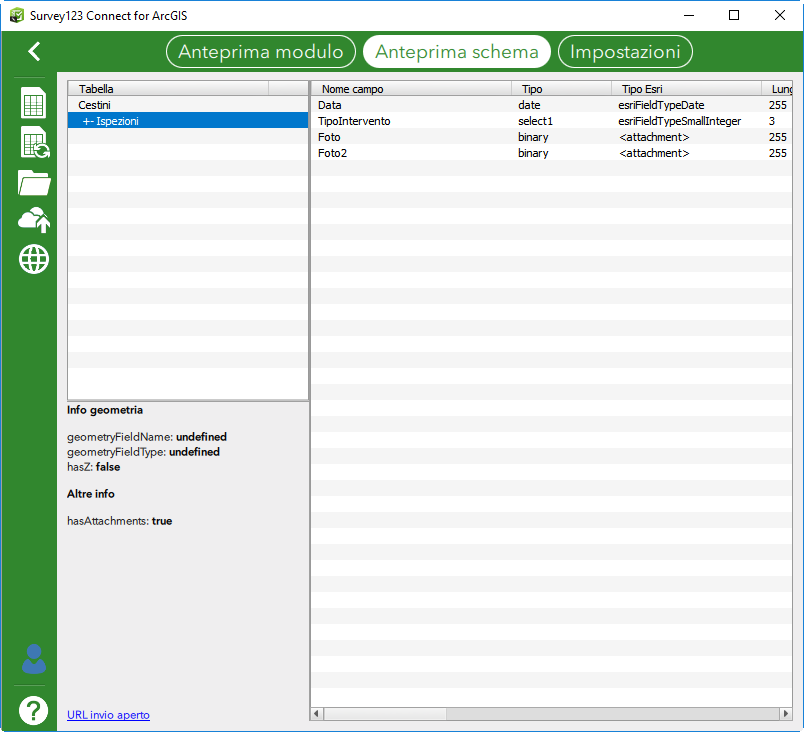Click the scrollbar left arrow

[317, 714]
